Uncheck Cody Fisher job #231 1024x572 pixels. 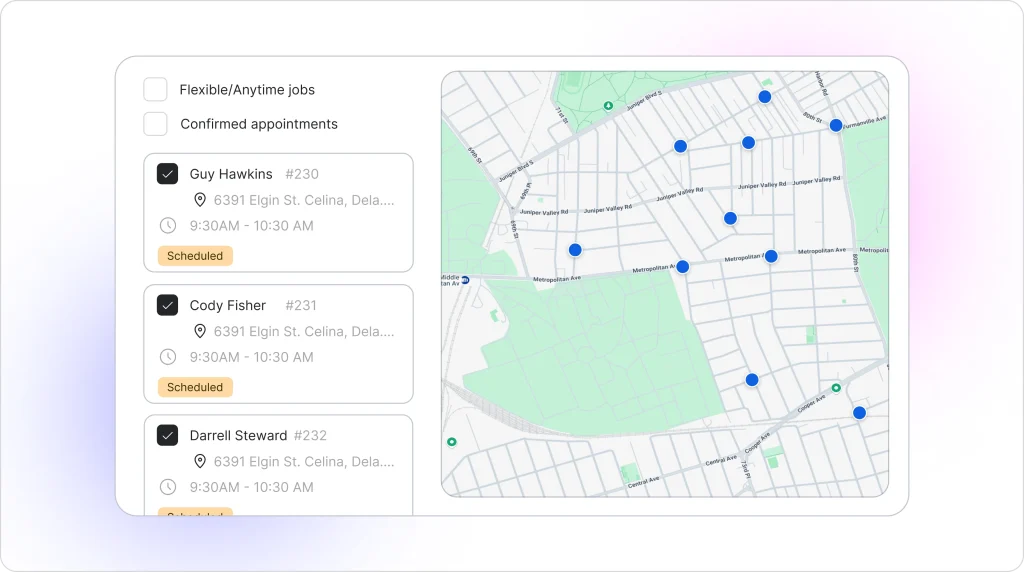point(167,305)
